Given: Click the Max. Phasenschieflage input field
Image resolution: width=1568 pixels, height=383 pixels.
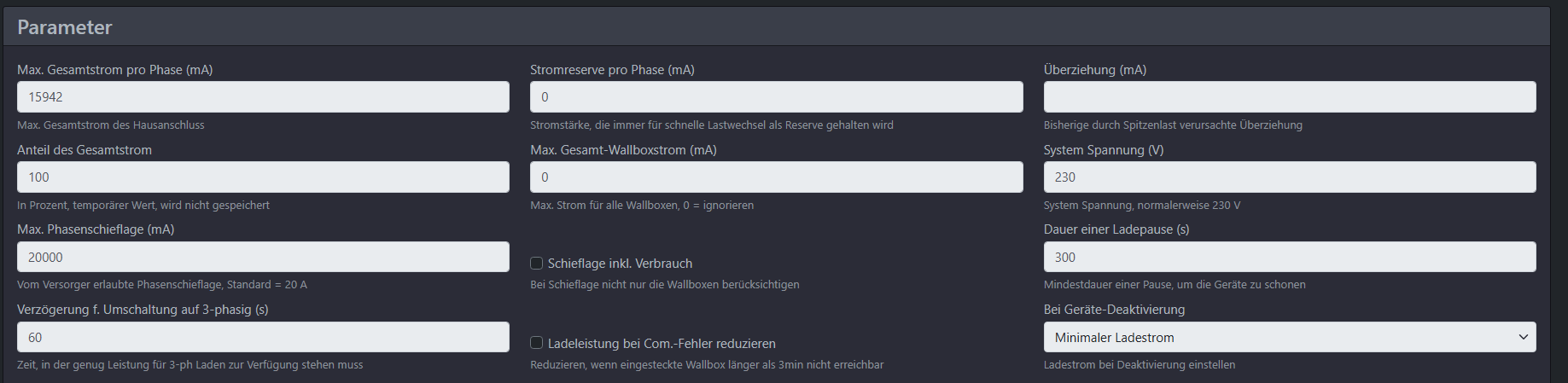Looking at the screenshot, I should pyautogui.click(x=263, y=257).
